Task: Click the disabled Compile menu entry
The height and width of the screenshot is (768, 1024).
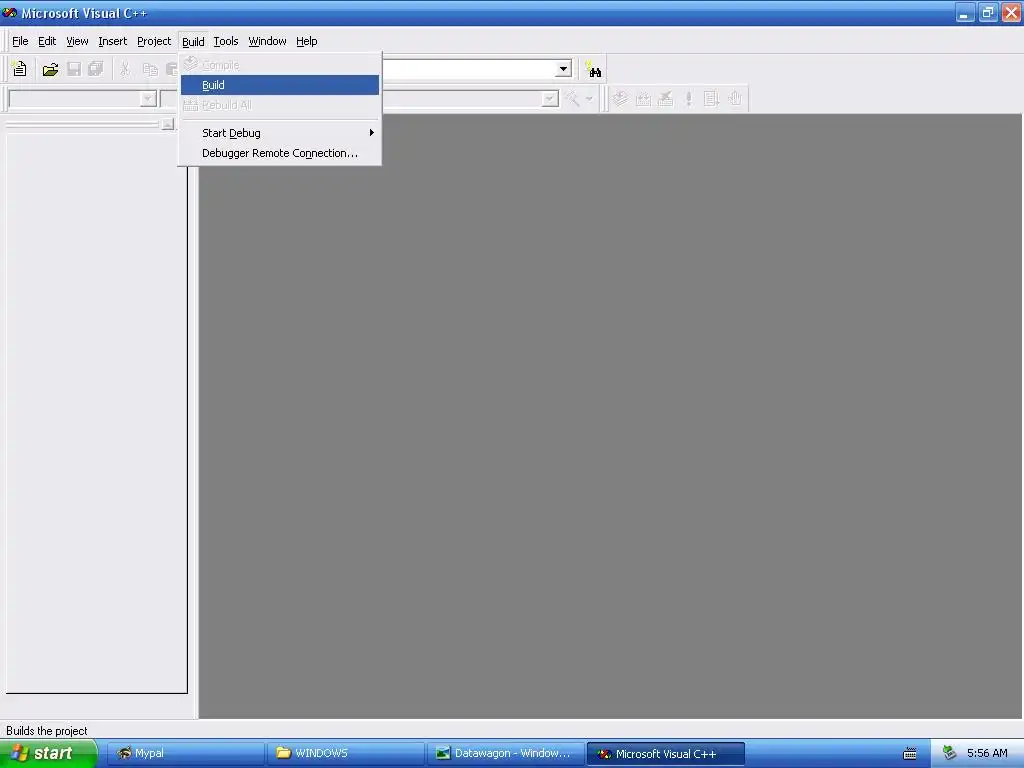Action: click(280, 65)
